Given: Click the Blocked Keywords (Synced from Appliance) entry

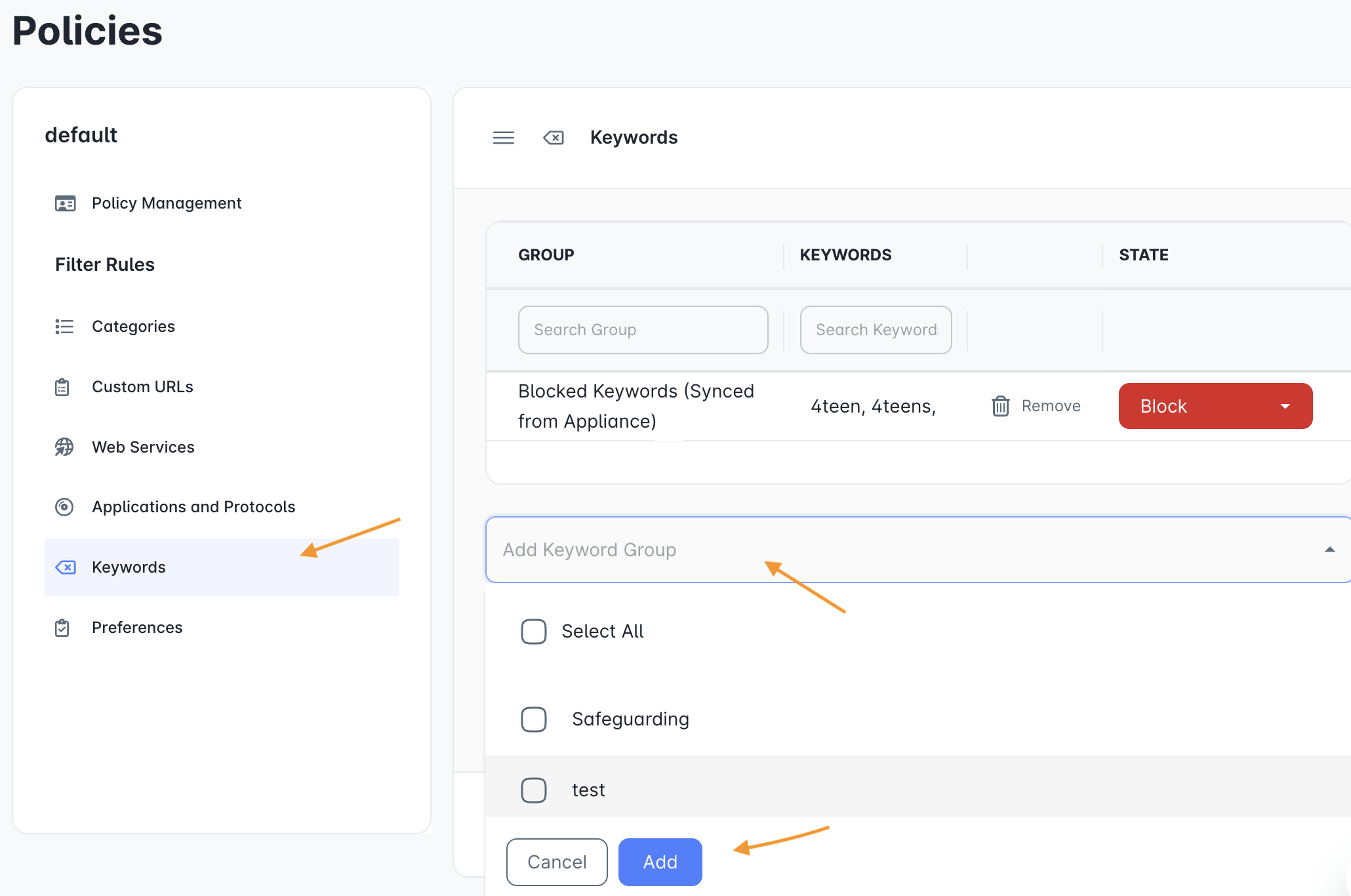Looking at the screenshot, I should coord(636,406).
